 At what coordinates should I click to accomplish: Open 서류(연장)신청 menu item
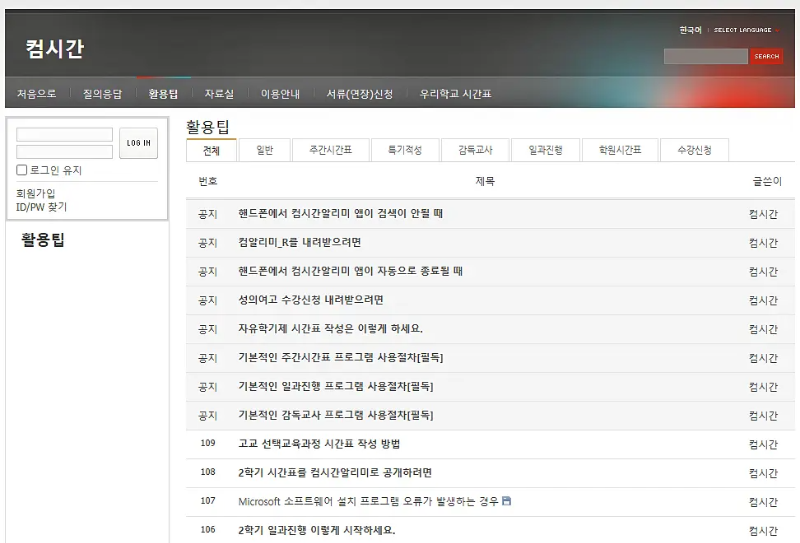coord(360,94)
